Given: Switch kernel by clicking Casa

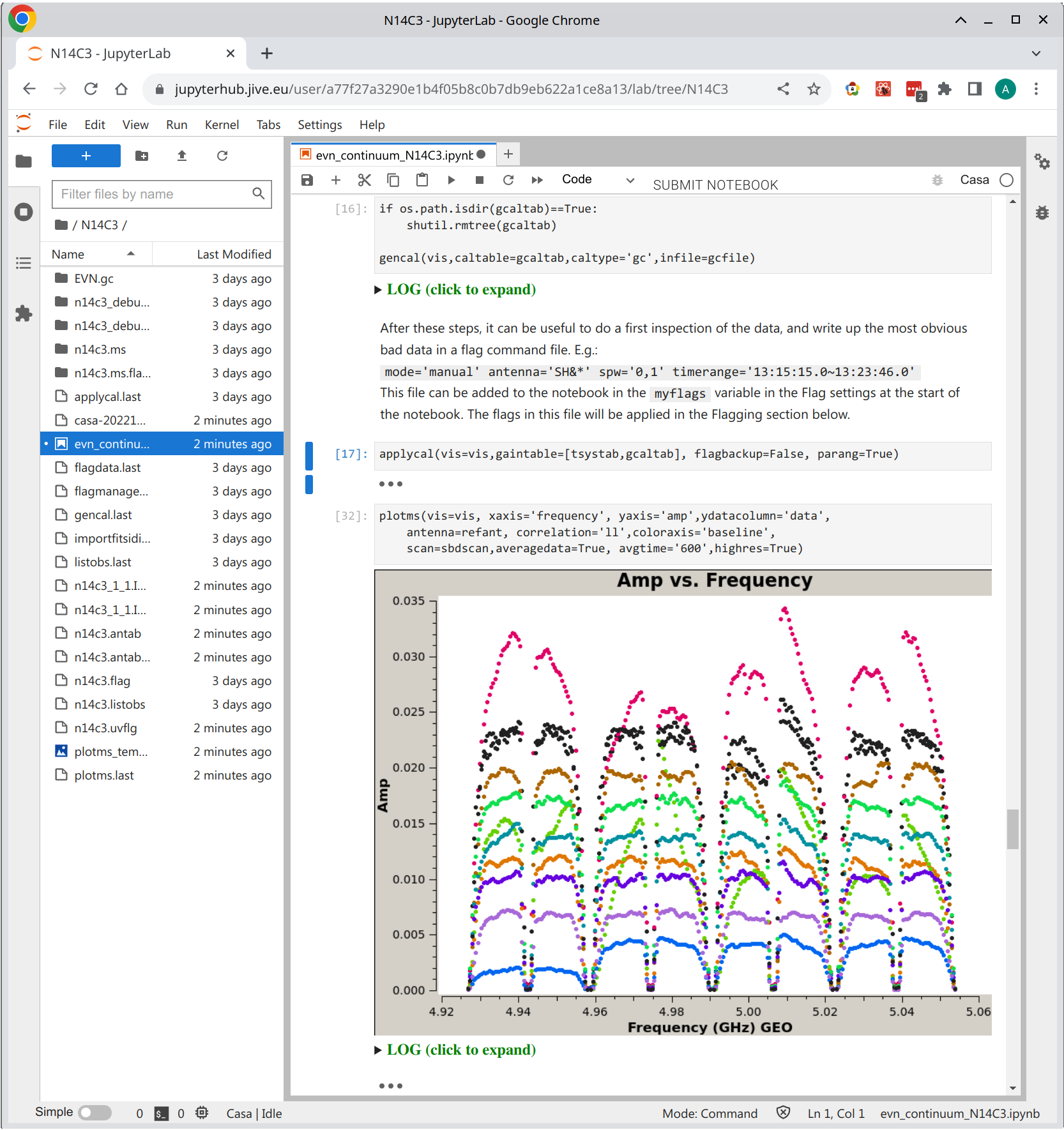Looking at the screenshot, I should pyautogui.click(x=975, y=180).
